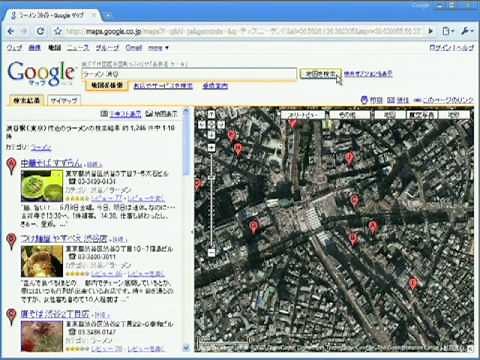480x360 pixels.
Task: Pan the map left with the arrow
Action: tap(202, 125)
